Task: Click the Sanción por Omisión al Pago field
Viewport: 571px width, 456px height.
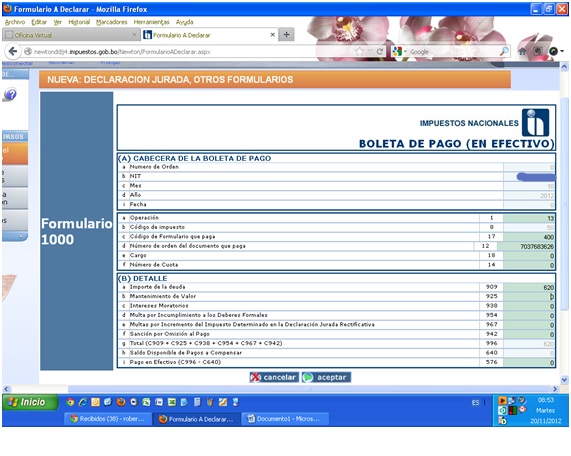Action: click(529, 334)
